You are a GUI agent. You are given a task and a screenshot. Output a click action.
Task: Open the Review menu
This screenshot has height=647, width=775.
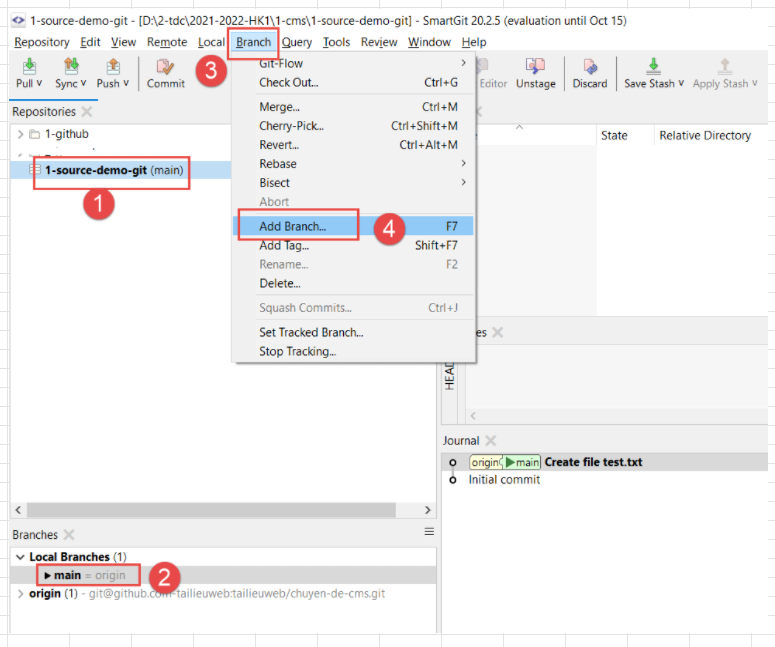(x=379, y=43)
